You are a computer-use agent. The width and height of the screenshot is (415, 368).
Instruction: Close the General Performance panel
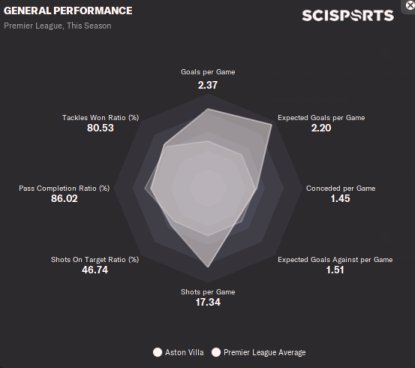[410, 5]
